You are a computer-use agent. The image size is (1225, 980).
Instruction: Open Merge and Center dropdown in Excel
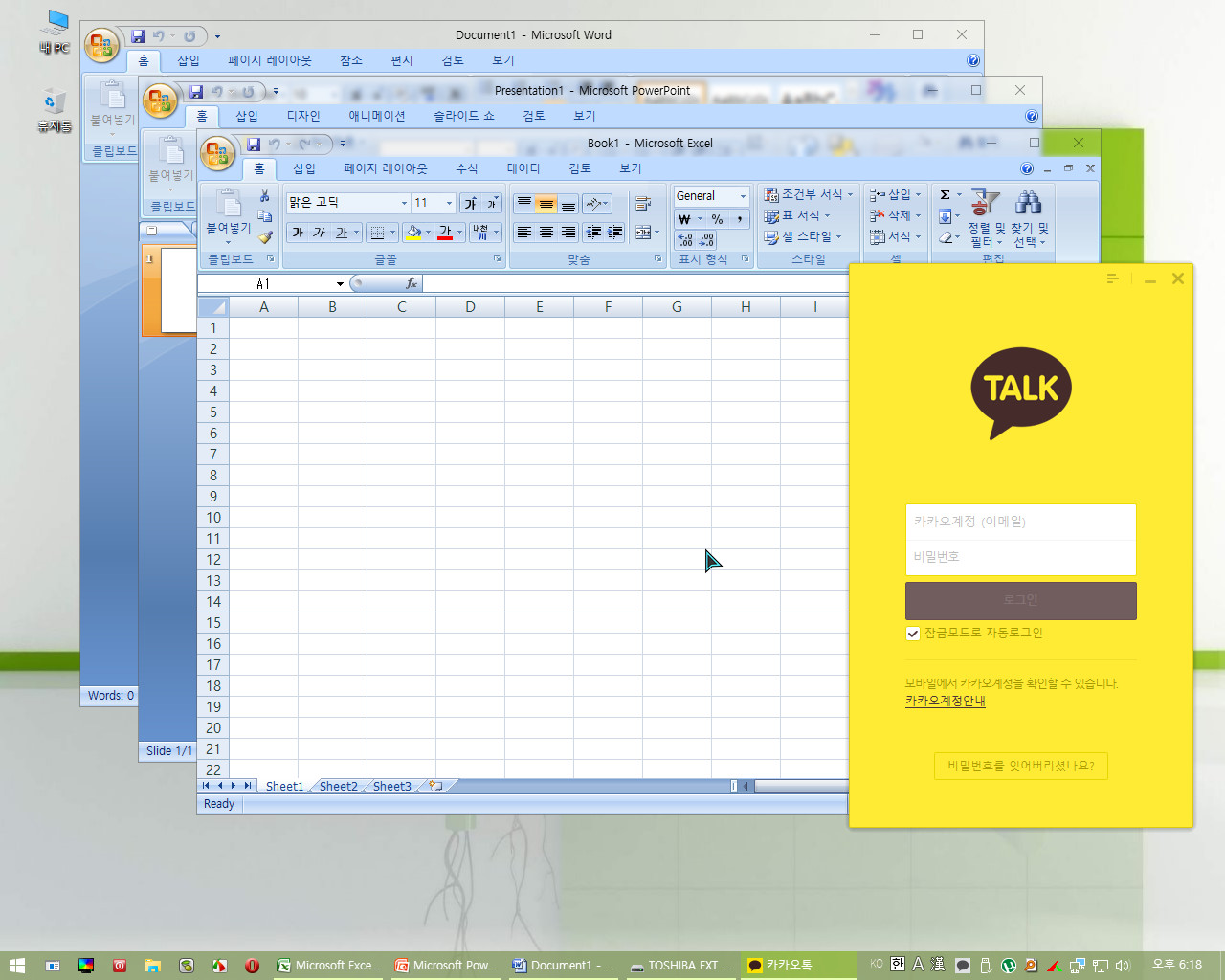657,233
